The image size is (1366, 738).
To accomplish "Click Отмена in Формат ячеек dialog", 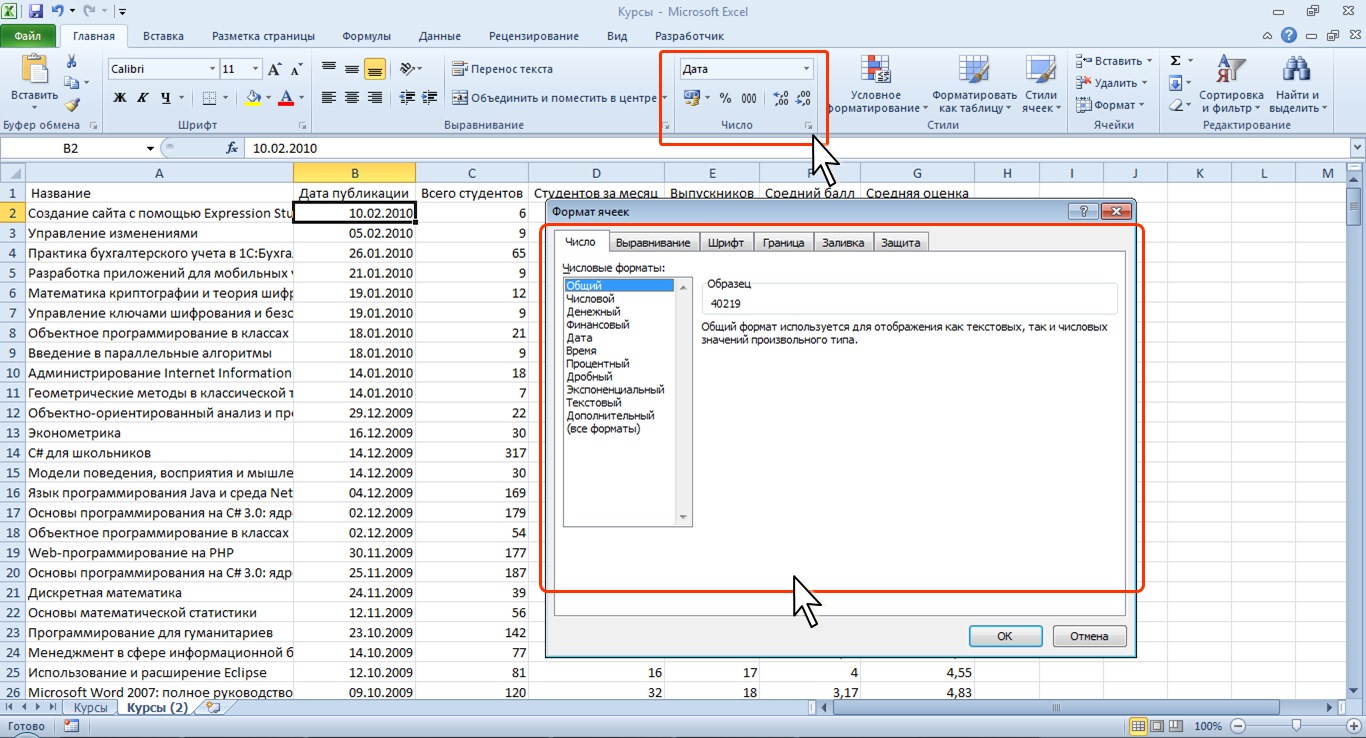I will [x=1089, y=636].
